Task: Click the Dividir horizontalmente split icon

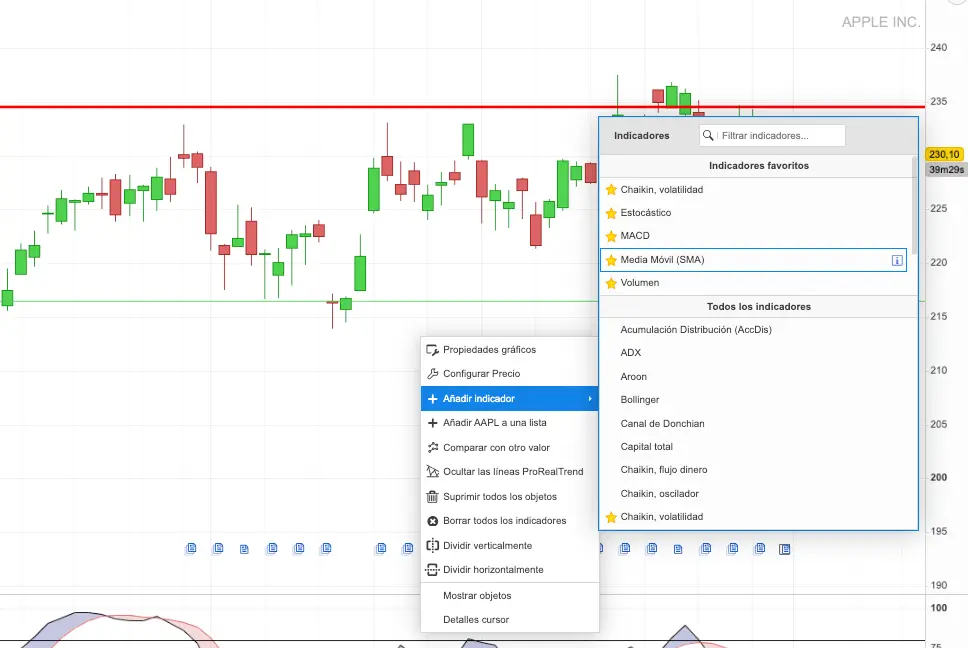Action: (433, 570)
